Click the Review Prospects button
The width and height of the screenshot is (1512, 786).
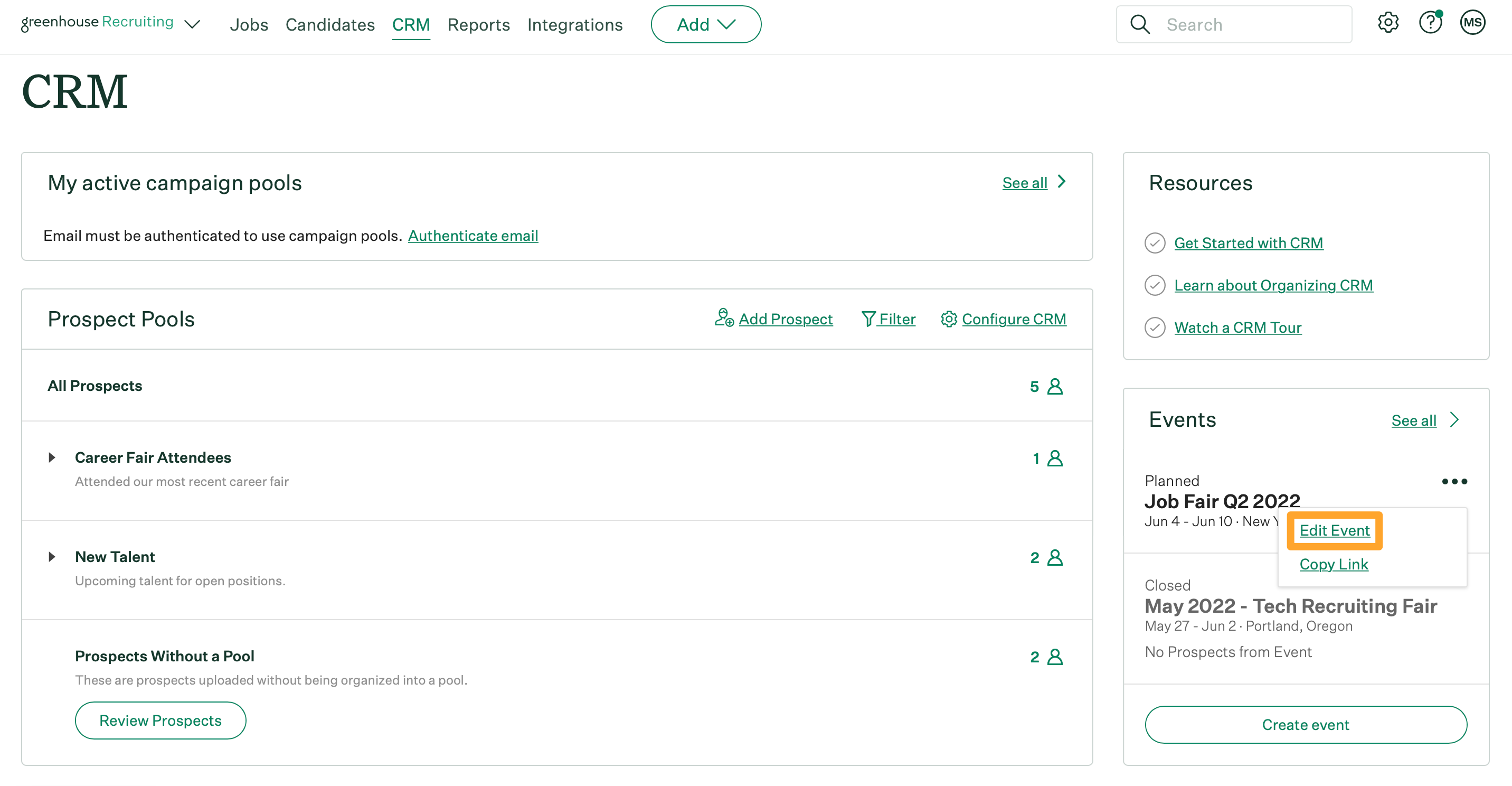click(x=160, y=720)
